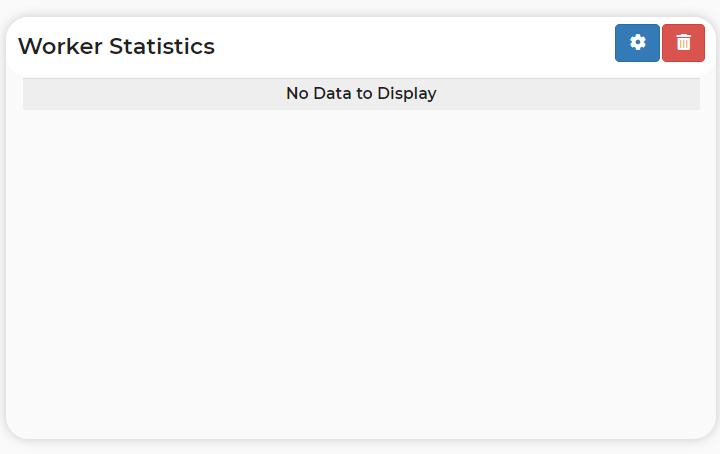Viewport: 720px width, 454px height.
Task: Select the Worker Statistics title text
Action: tap(116, 46)
